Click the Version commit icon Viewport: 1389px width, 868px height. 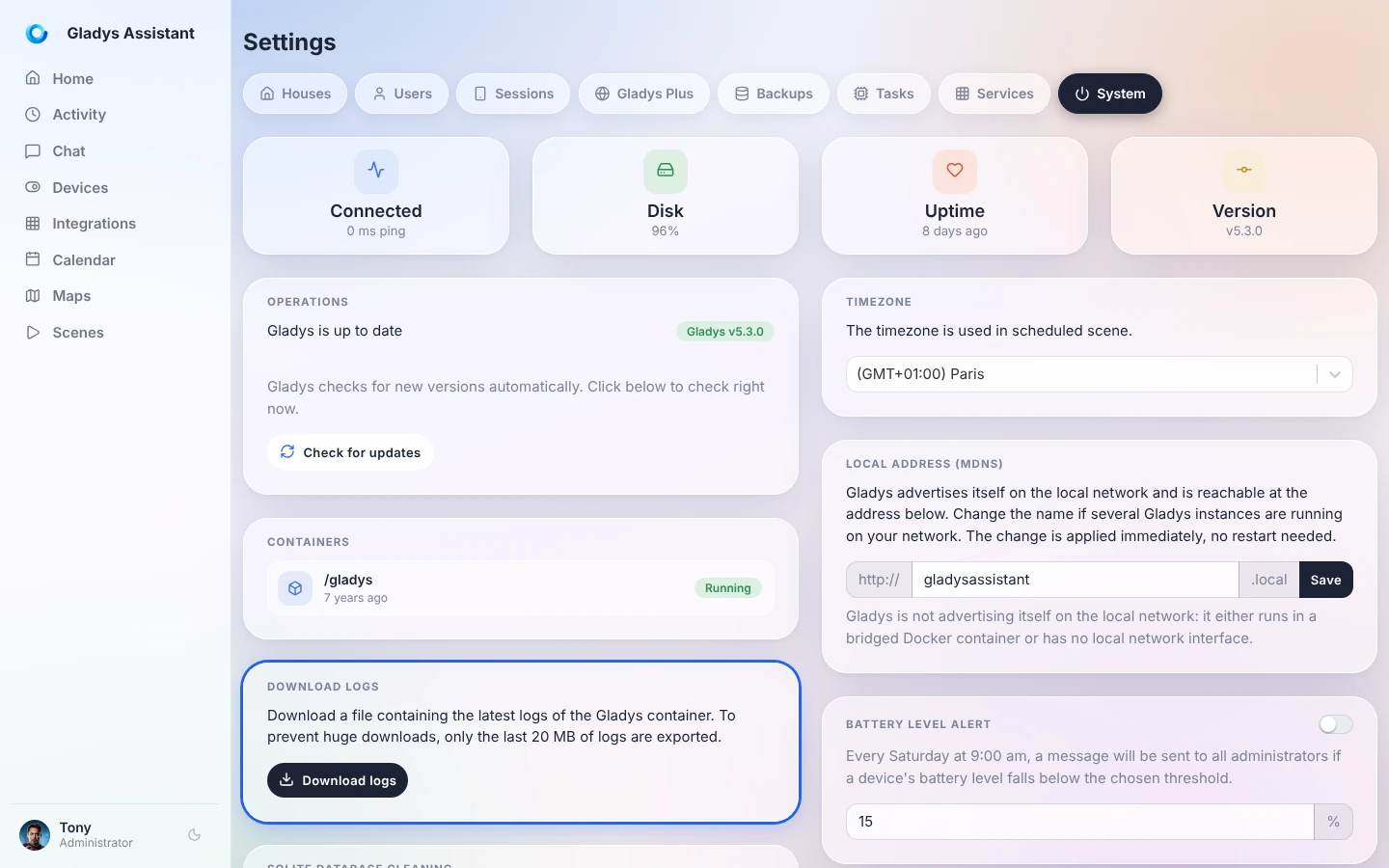tap(1244, 171)
